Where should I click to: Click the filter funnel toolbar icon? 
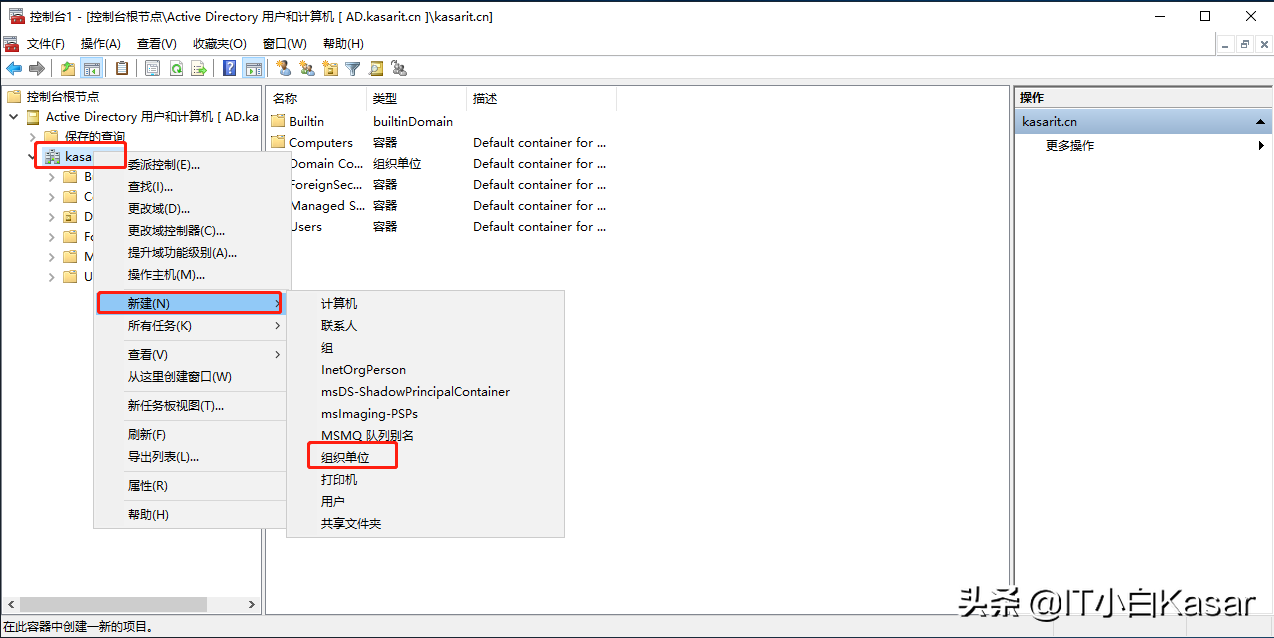[x=353, y=68]
